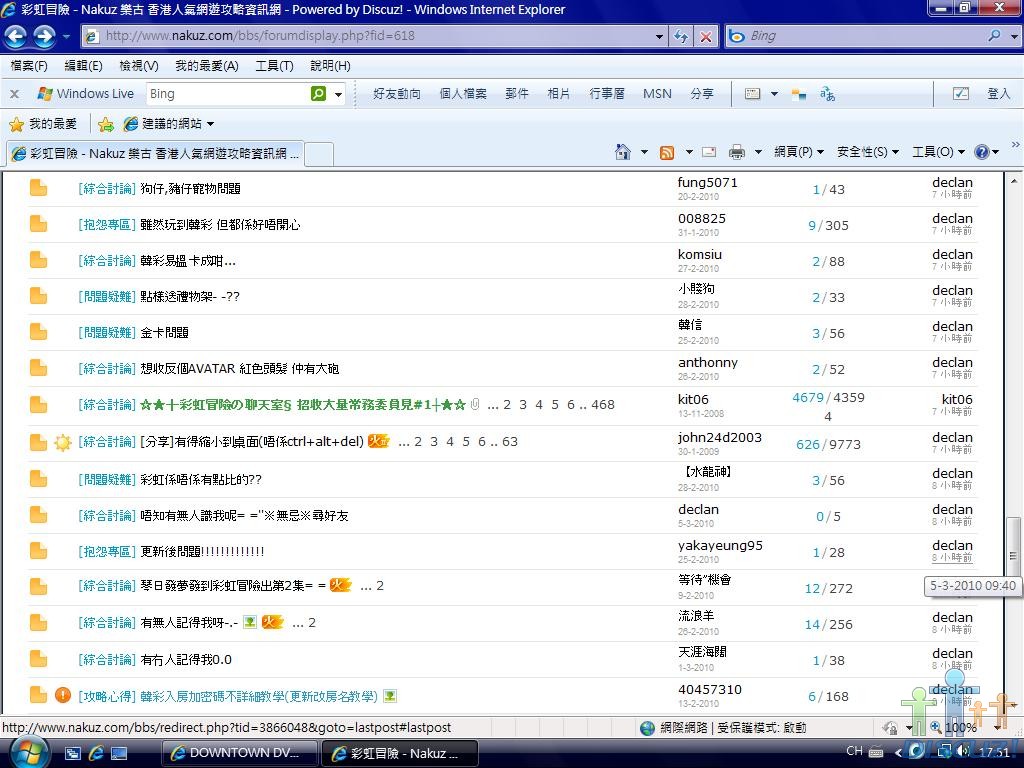Open the 工具(T) menu

[274, 66]
